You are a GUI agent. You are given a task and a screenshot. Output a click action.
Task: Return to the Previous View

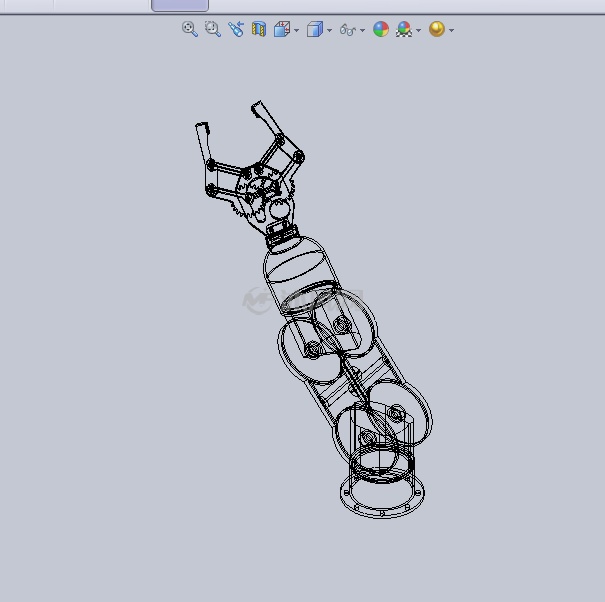(x=236, y=29)
